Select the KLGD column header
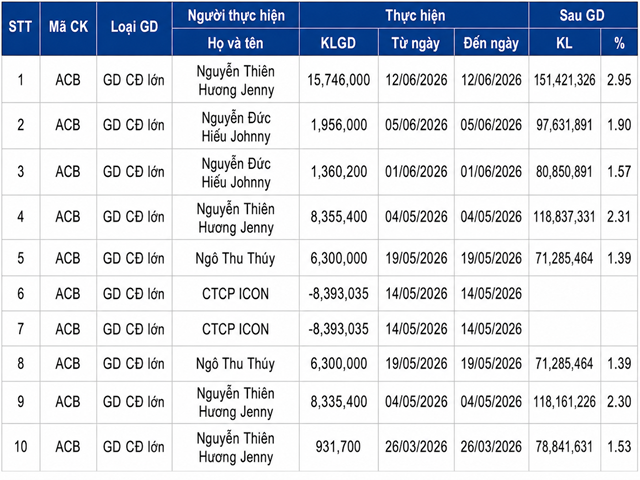This screenshot has width=640, height=480. [338, 43]
